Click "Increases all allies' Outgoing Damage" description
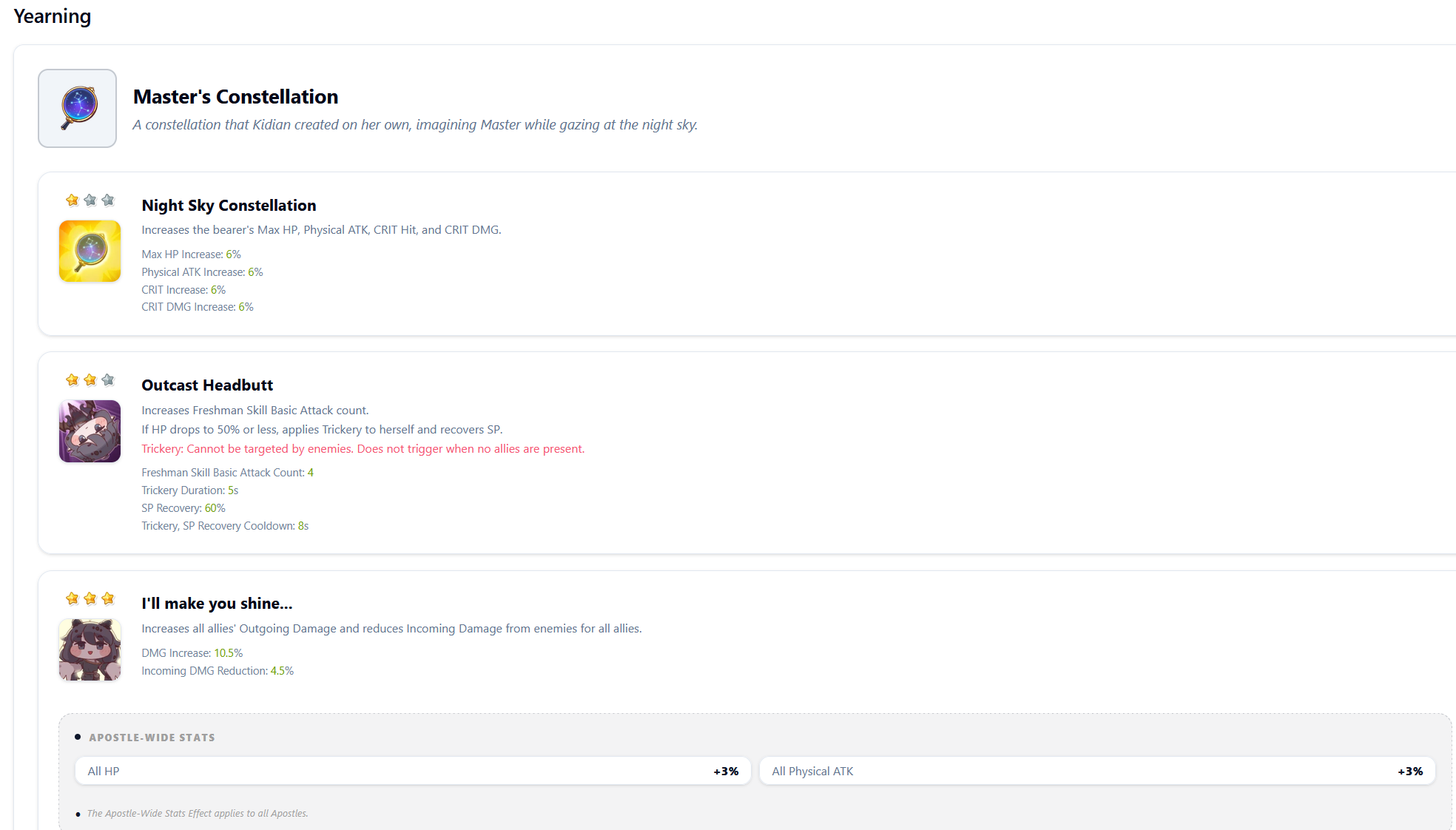1456x830 pixels. tap(392, 629)
